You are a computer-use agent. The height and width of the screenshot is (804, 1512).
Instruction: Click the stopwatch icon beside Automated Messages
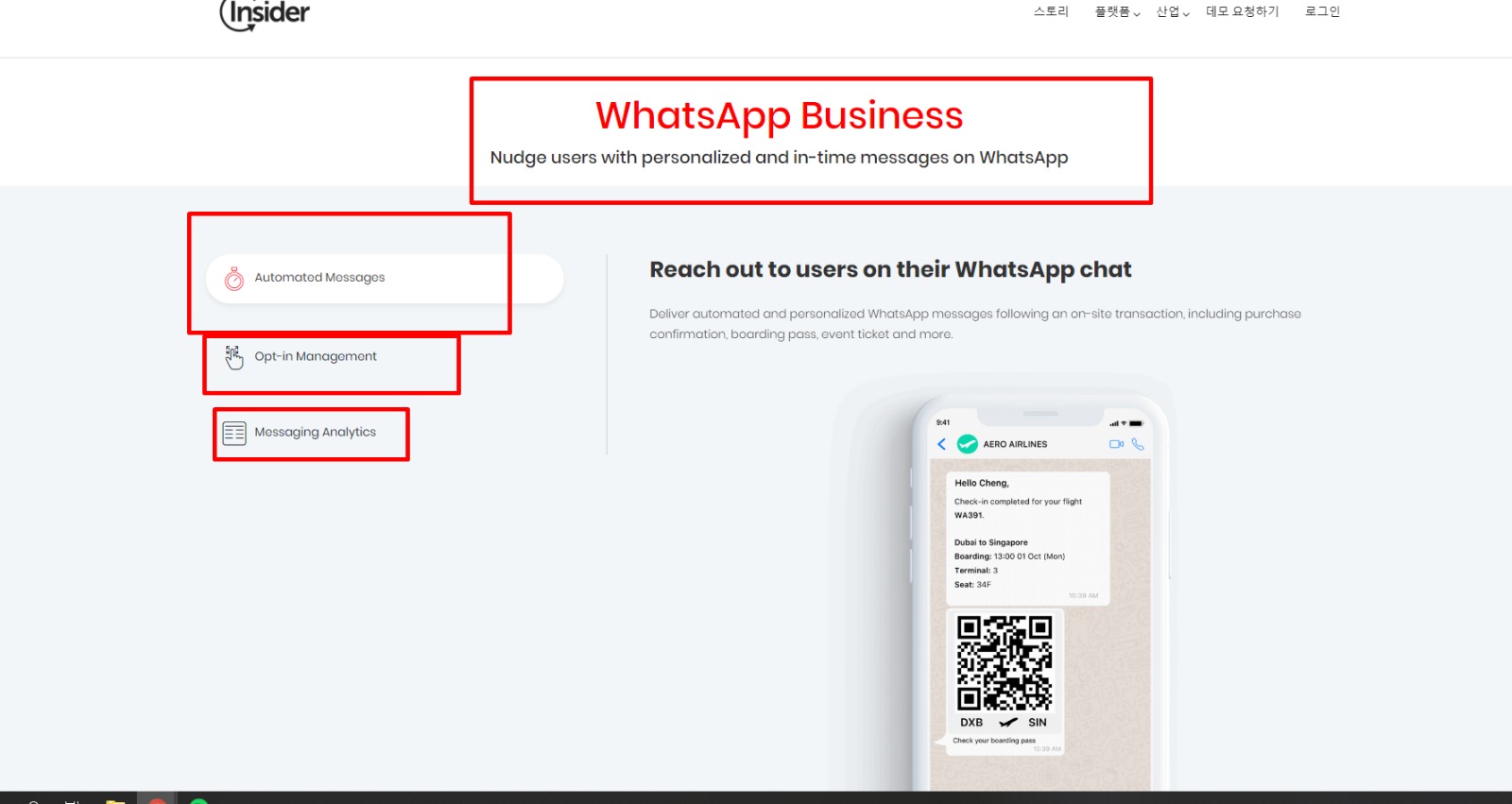coord(234,279)
